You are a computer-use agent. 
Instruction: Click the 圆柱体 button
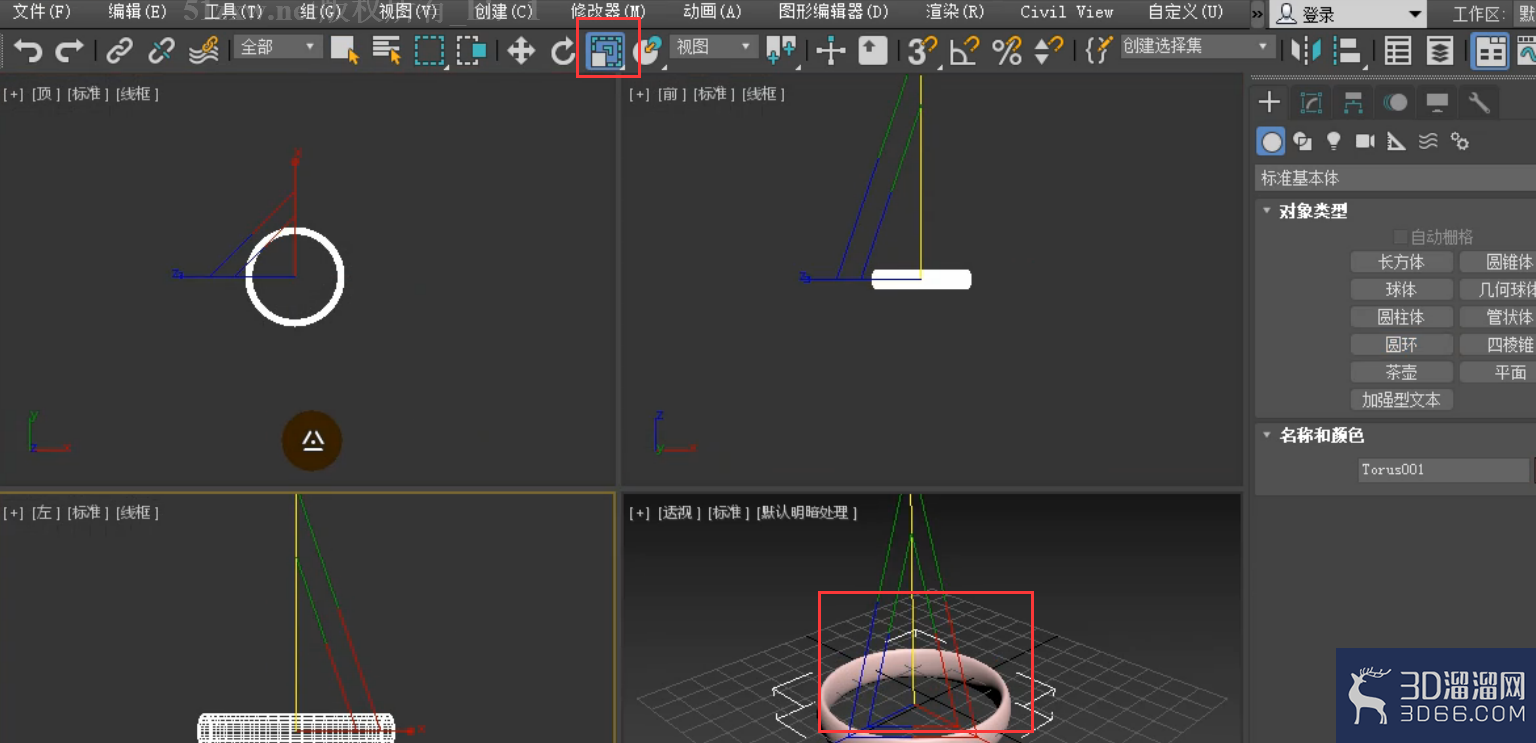(1401, 317)
